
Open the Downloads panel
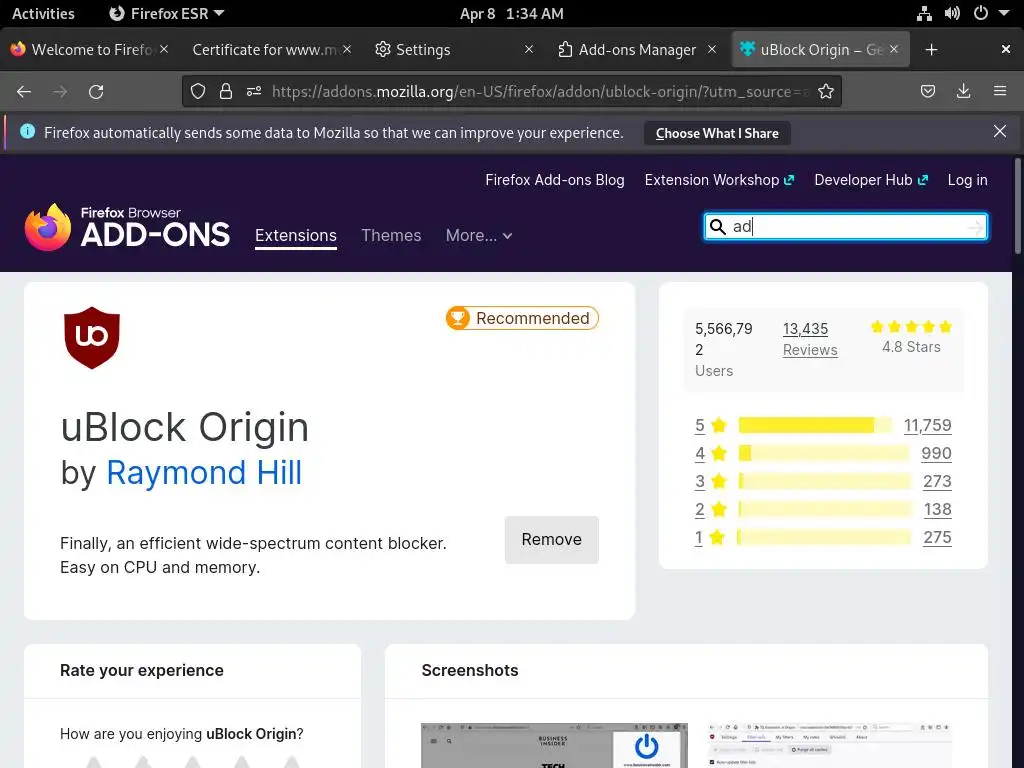[x=963, y=91]
